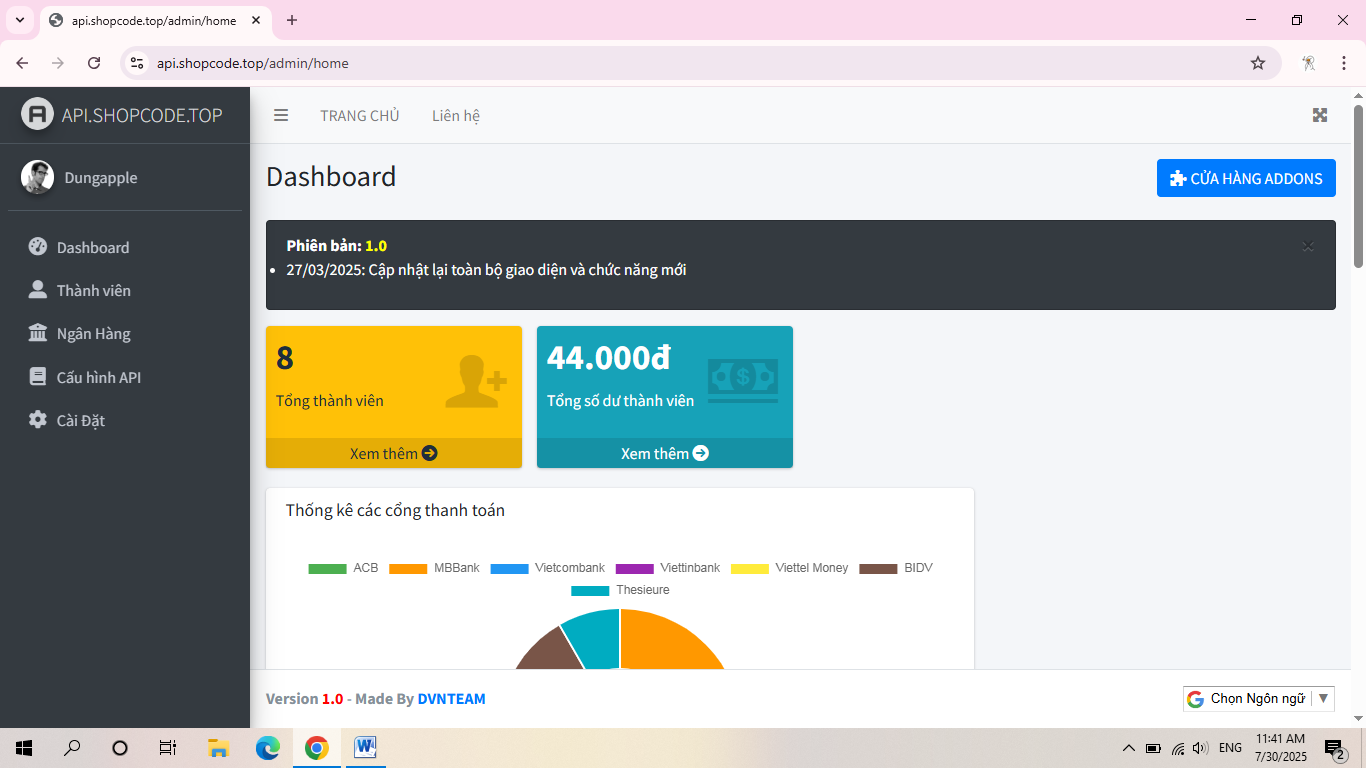View site information in the address bar
This screenshot has width=1366, height=768.
[x=138, y=63]
